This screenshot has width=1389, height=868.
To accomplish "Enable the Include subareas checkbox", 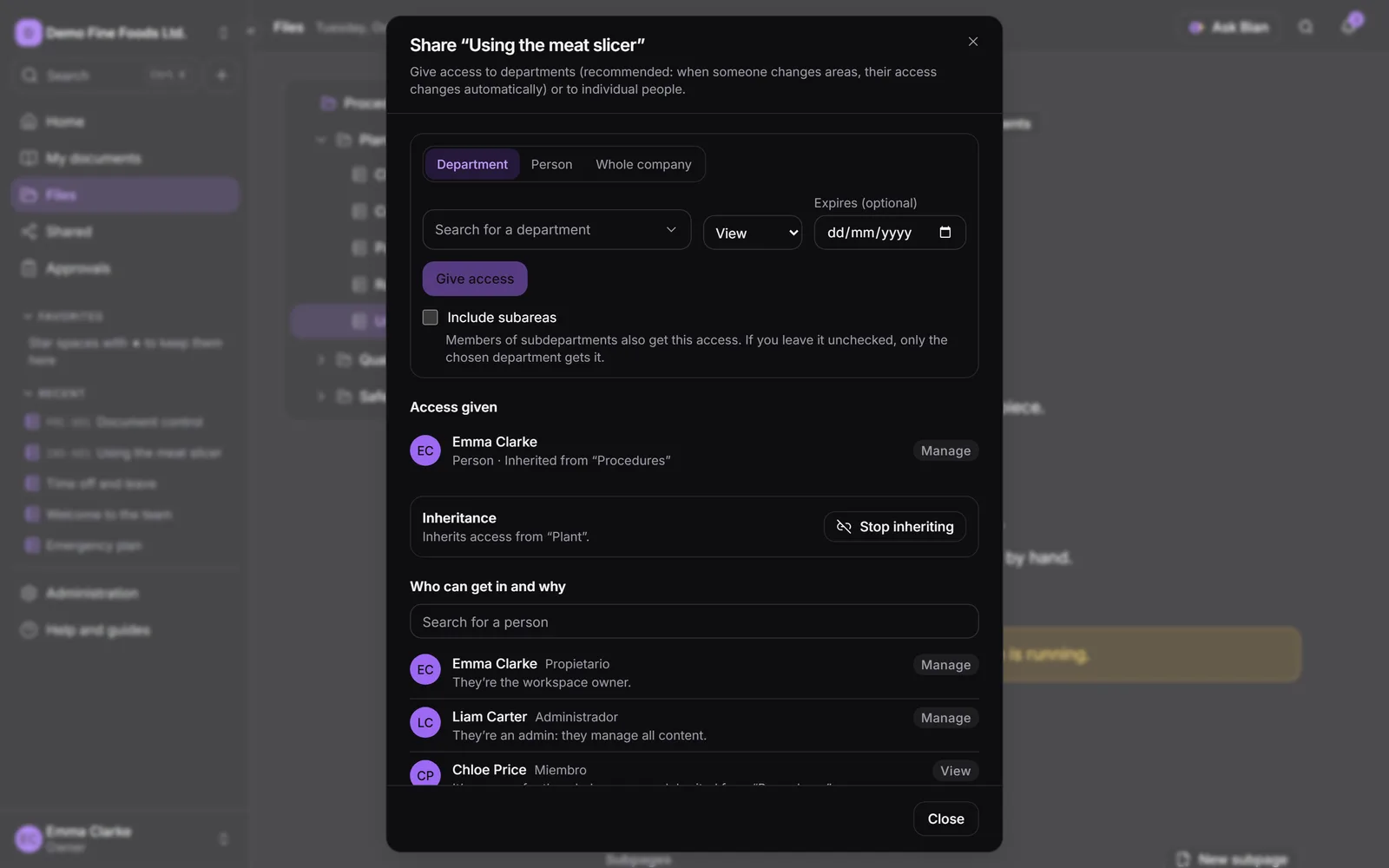I will [431, 318].
